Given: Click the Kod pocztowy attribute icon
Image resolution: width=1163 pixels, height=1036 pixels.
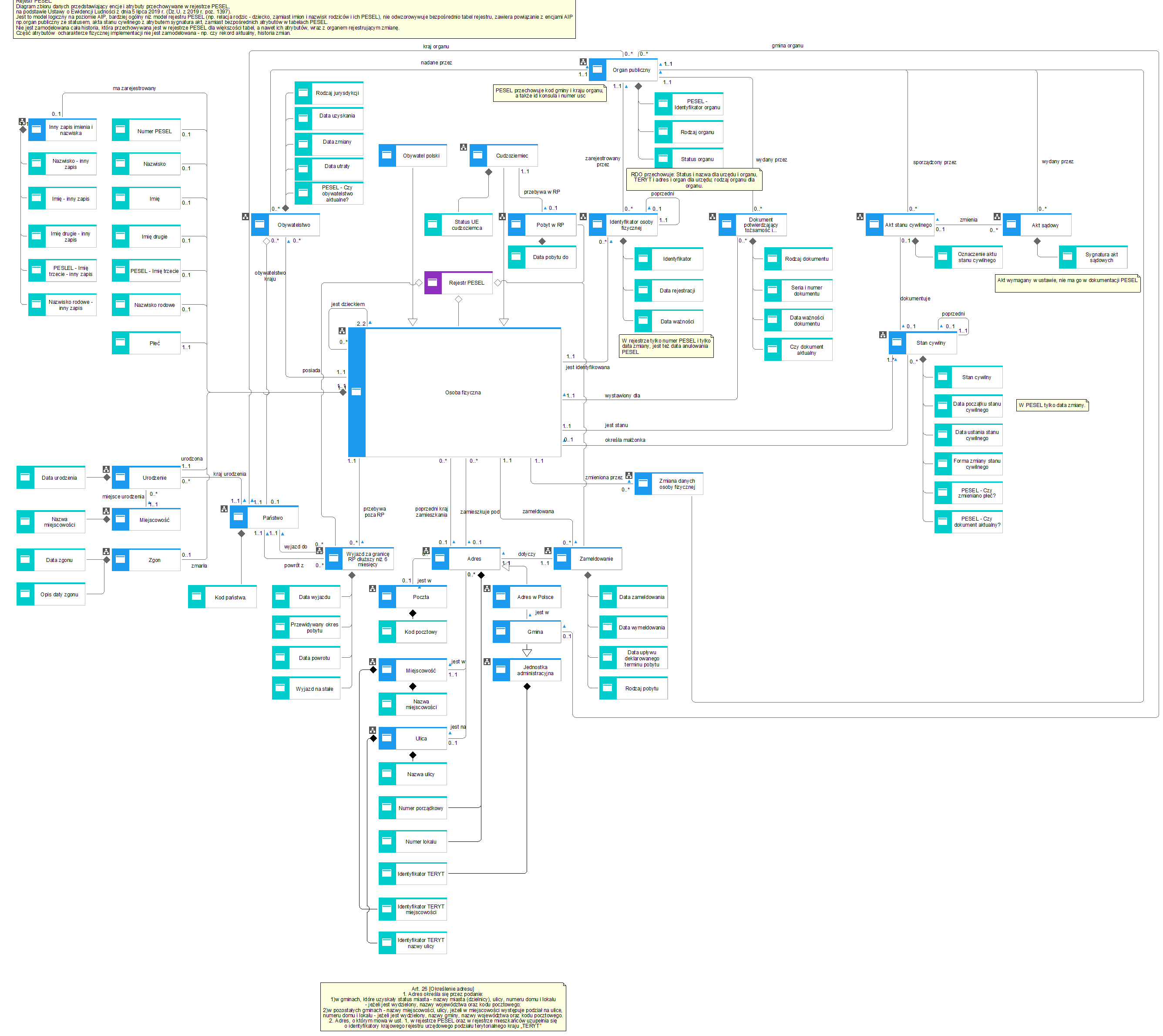Looking at the screenshot, I should (x=387, y=631).
